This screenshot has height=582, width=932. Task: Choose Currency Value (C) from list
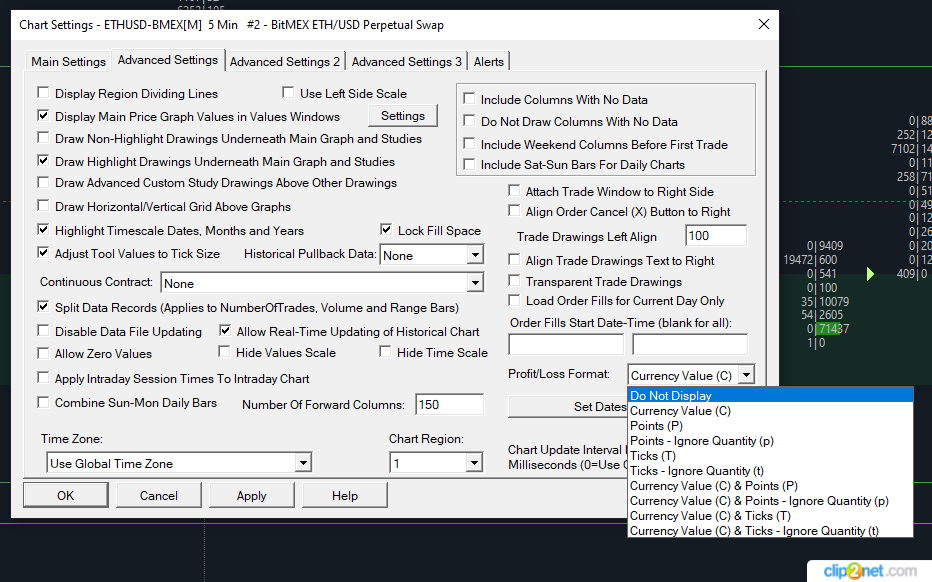(770, 411)
